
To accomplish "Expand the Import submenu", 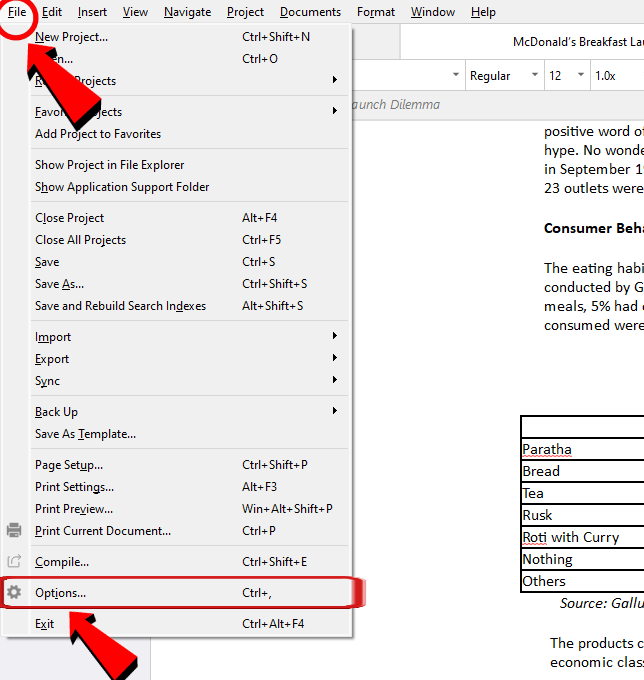I will [x=190, y=337].
